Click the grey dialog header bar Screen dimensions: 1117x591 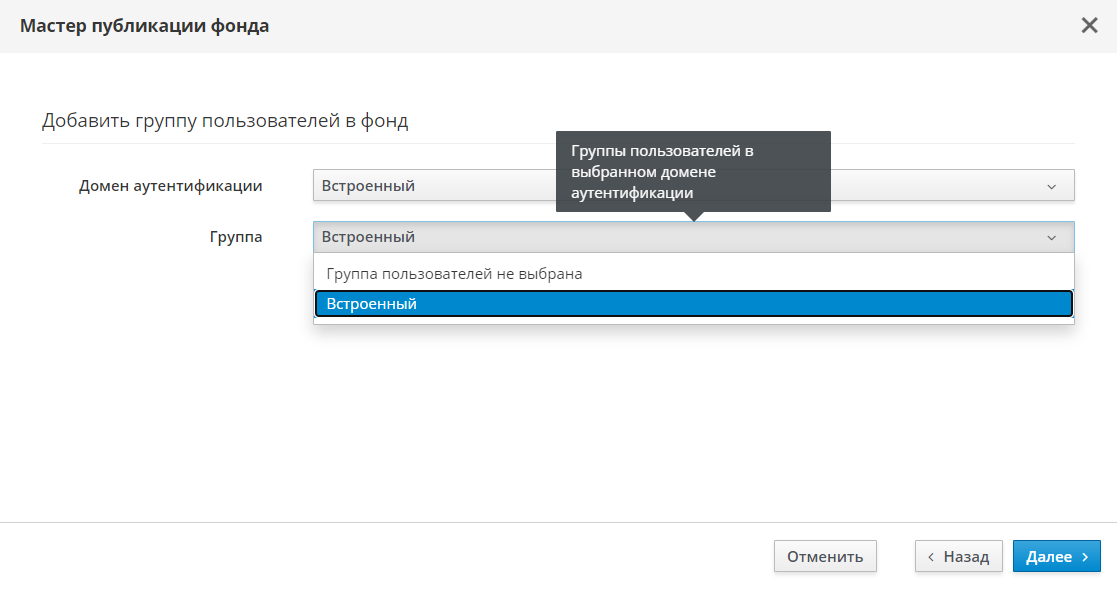tap(600, 26)
